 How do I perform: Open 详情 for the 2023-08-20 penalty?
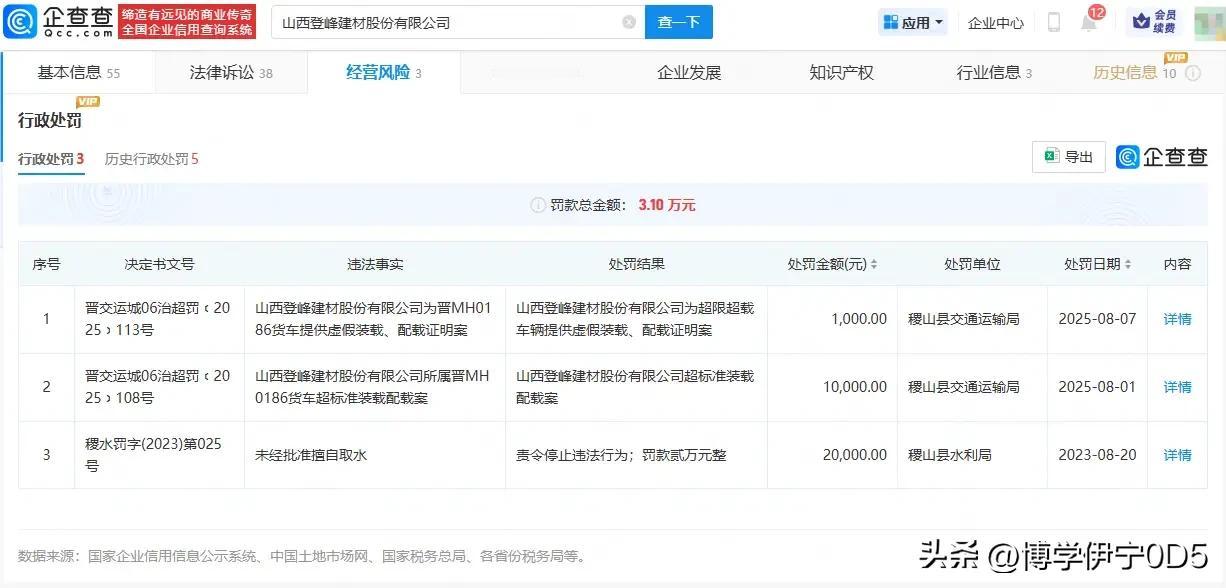pos(1177,455)
